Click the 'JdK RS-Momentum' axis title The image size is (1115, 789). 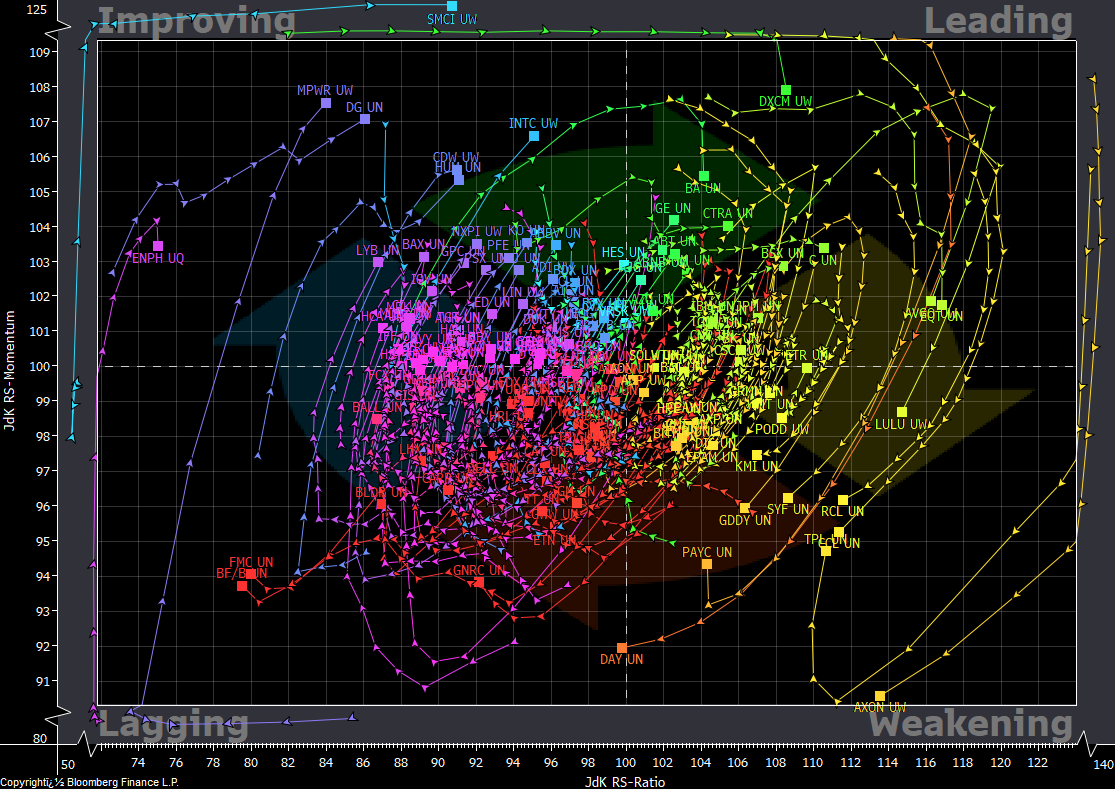click(x=10, y=370)
